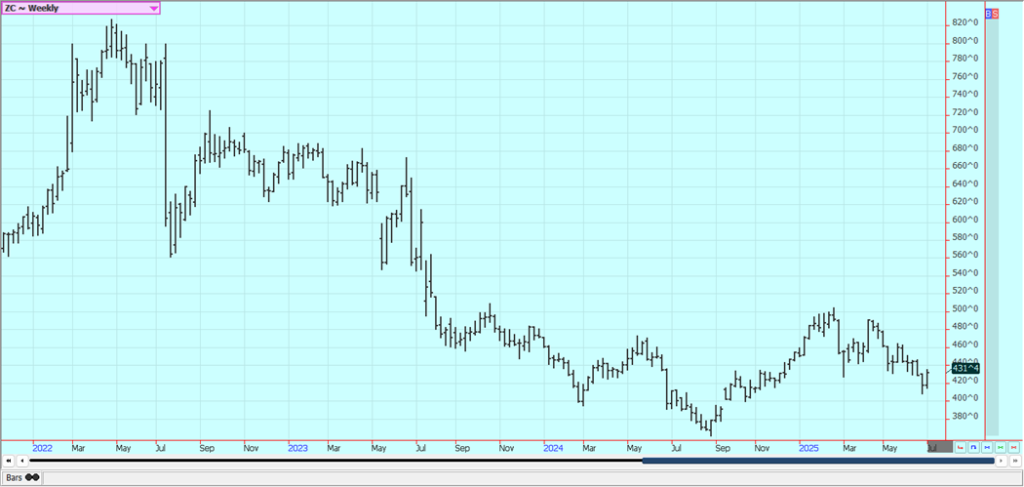1024x487 pixels.
Task: Click the 2024 year label on the time axis
Action: (x=553, y=448)
